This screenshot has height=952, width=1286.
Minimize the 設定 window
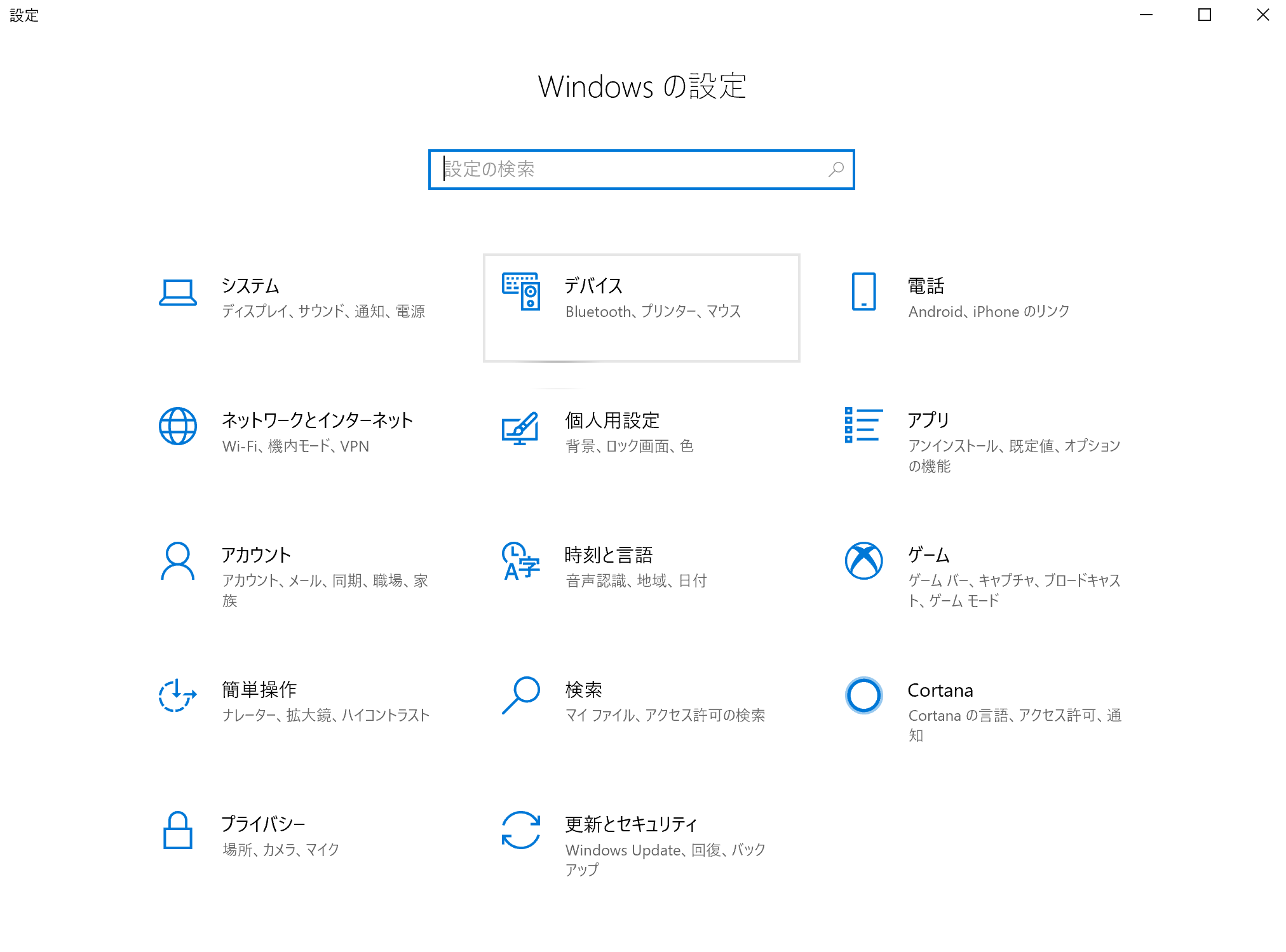pyautogui.click(x=1146, y=15)
